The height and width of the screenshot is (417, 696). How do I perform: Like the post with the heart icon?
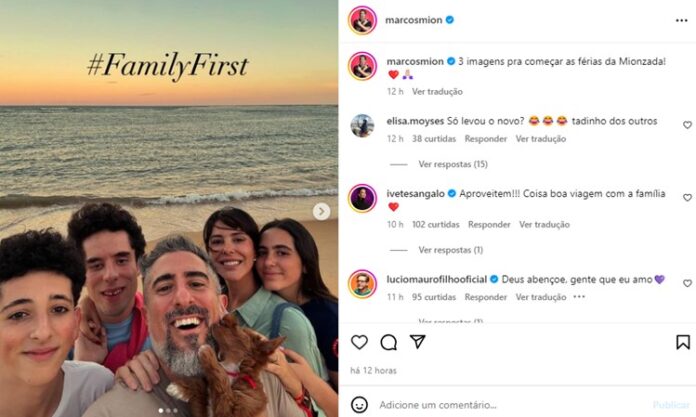pos(359,342)
